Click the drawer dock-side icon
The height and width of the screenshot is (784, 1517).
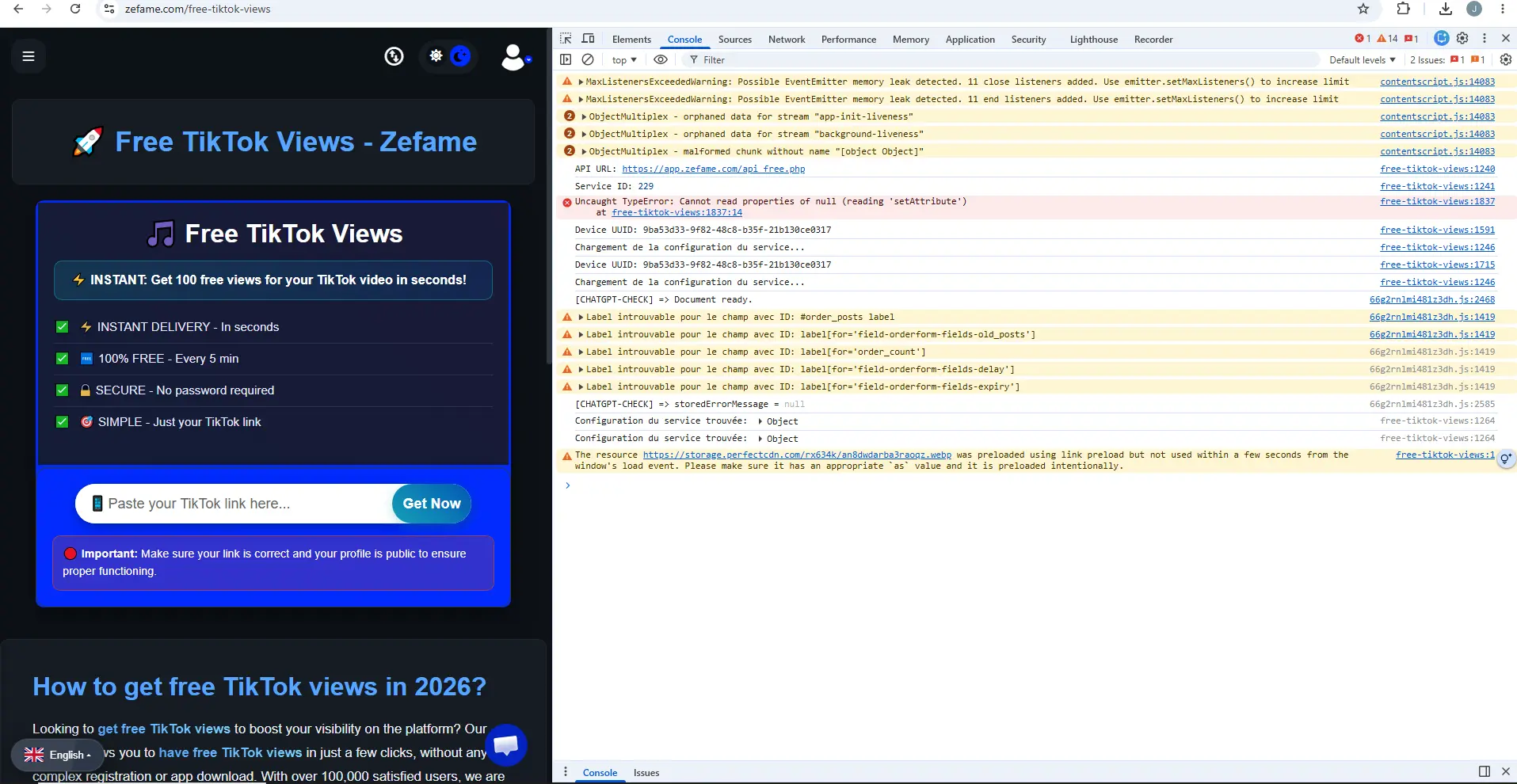point(1485,771)
